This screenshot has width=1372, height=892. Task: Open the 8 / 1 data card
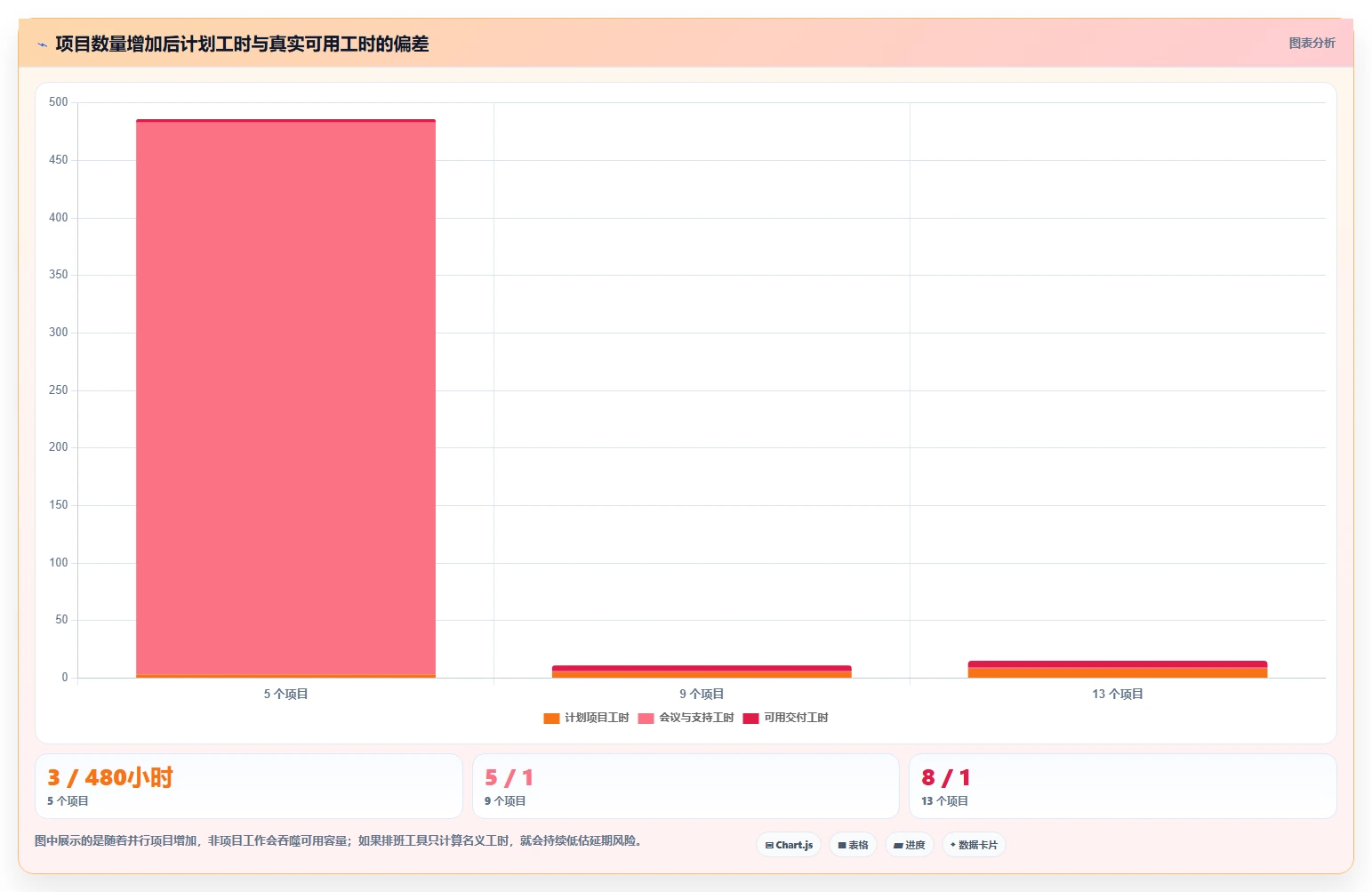[1122, 786]
